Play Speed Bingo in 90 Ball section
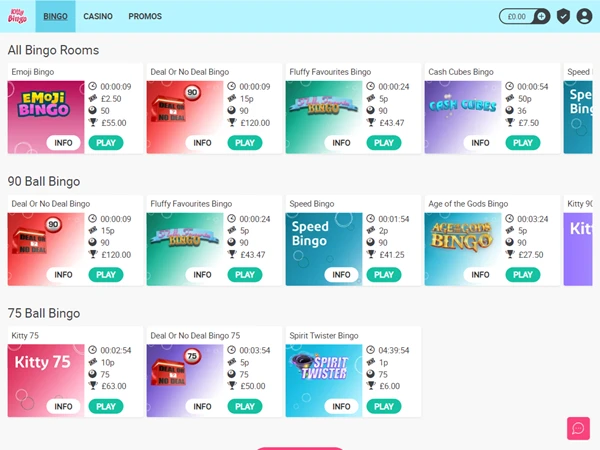This screenshot has height=450, width=600. click(x=384, y=274)
